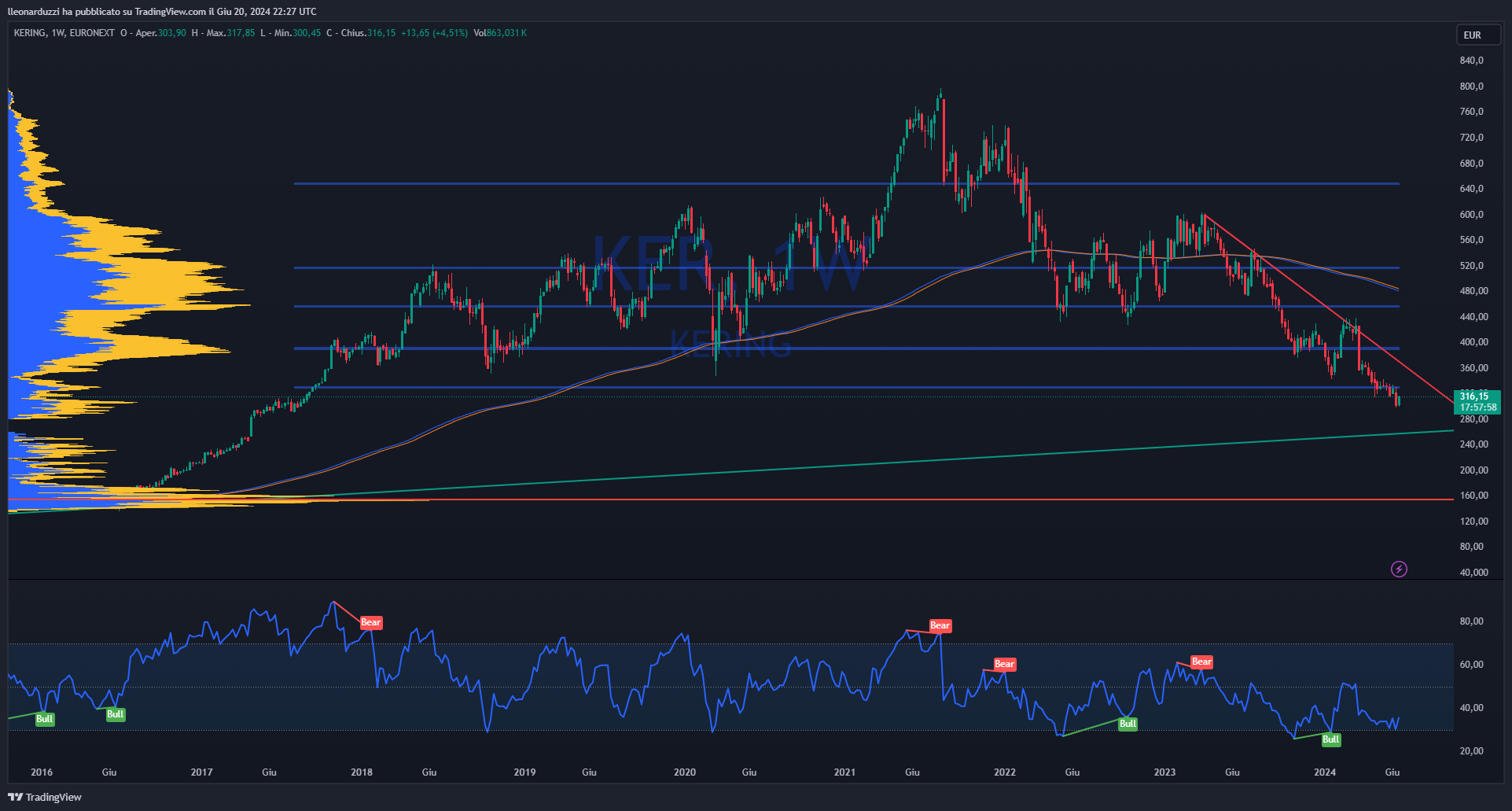The image size is (1512, 811).
Task: Click the 2020 label on time axis
Action: pyautogui.click(x=685, y=772)
